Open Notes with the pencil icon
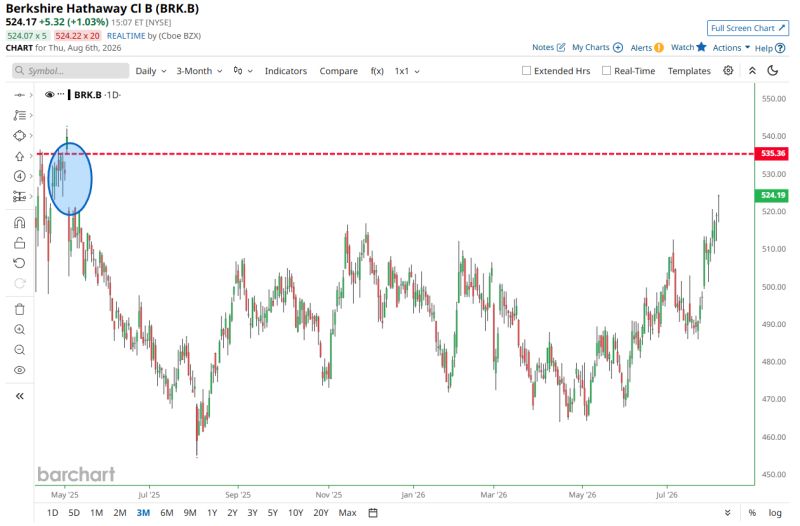This screenshot has height=526, width=800. [548, 47]
